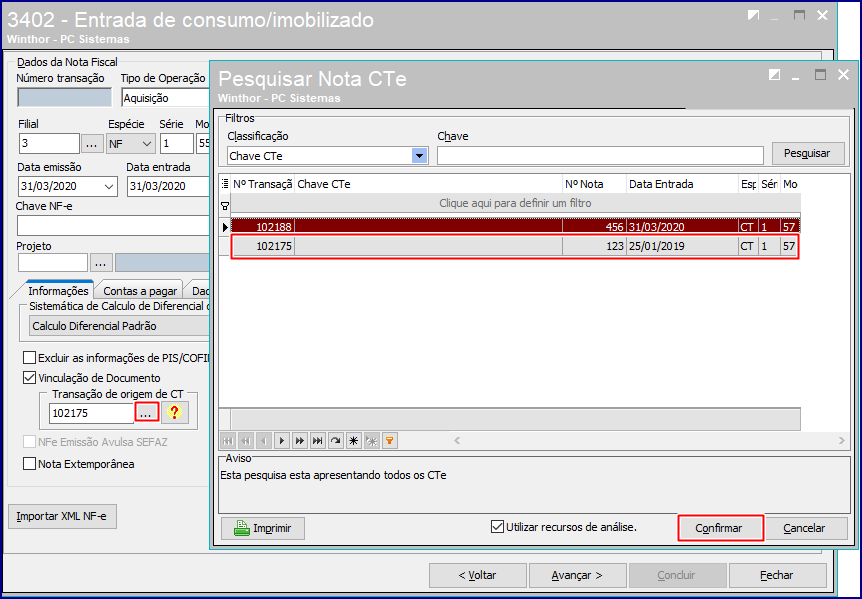Viewport: 862px width, 599px height.
Task: Go to first record in grid navigator
Action: 228,441
